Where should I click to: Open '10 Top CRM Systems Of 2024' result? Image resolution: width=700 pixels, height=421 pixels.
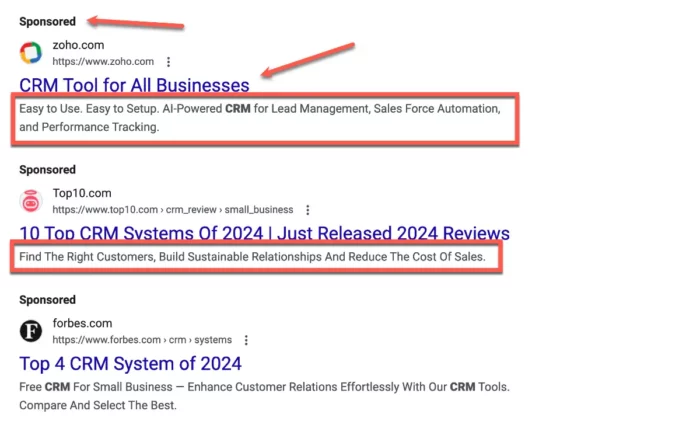264,233
